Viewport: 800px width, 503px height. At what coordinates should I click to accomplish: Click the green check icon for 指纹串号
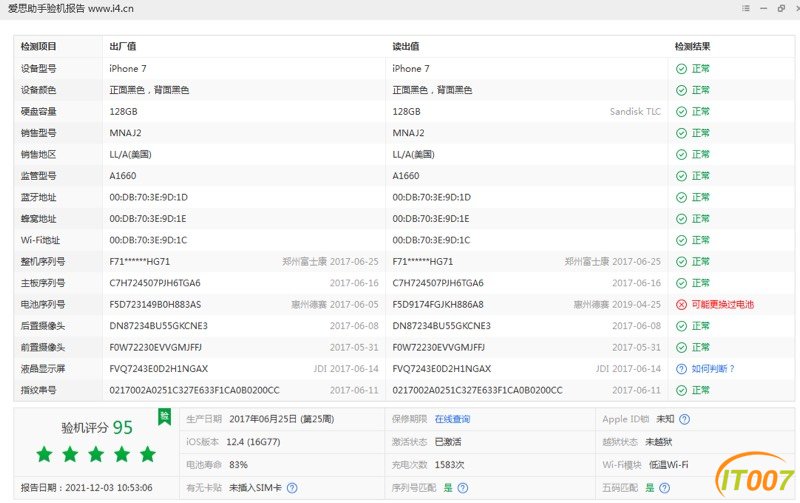pos(681,390)
